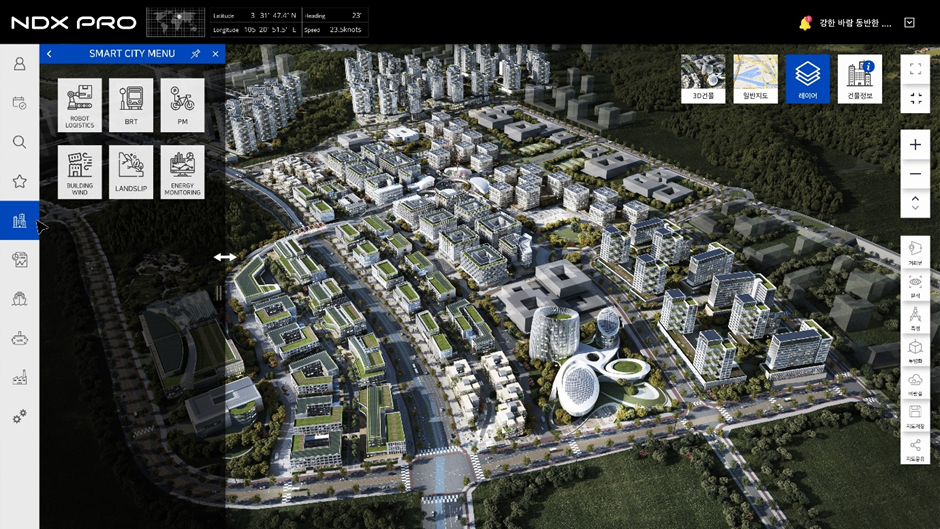This screenshot has height=529, width=940.
Task: Expand the notification dropdown arrow
Action: click(x=909, y=23)
